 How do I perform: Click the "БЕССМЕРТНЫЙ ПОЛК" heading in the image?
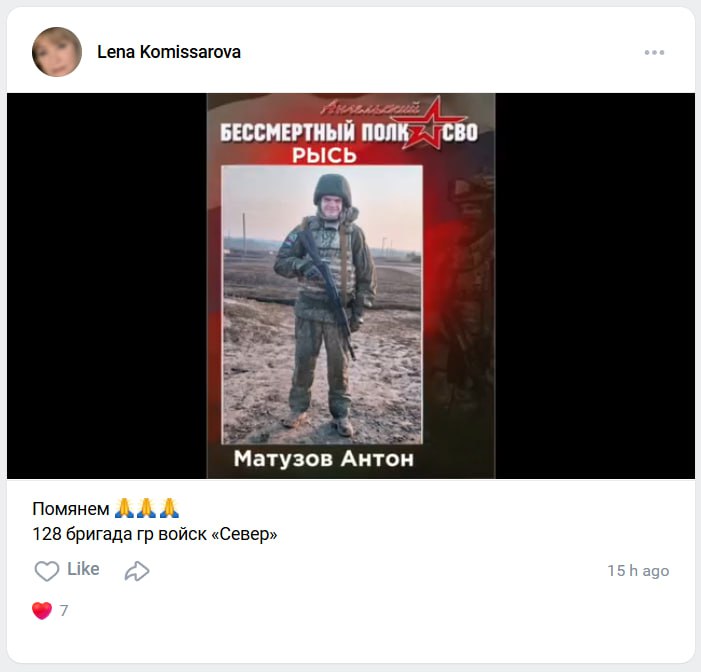[315, 133]
